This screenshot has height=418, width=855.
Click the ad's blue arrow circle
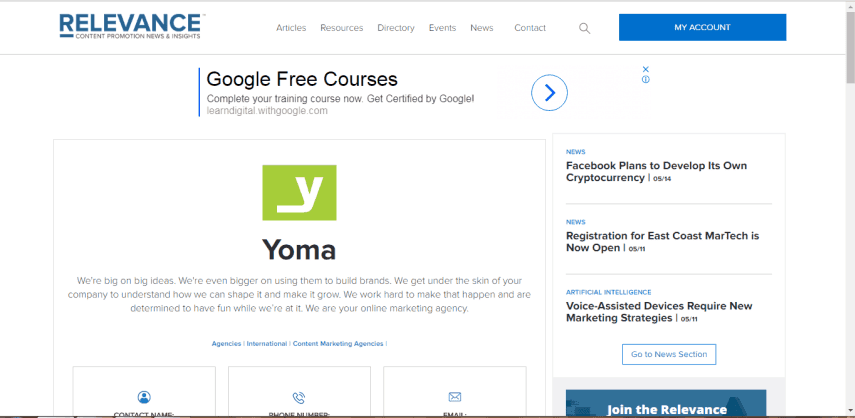[x=549, y=93]
